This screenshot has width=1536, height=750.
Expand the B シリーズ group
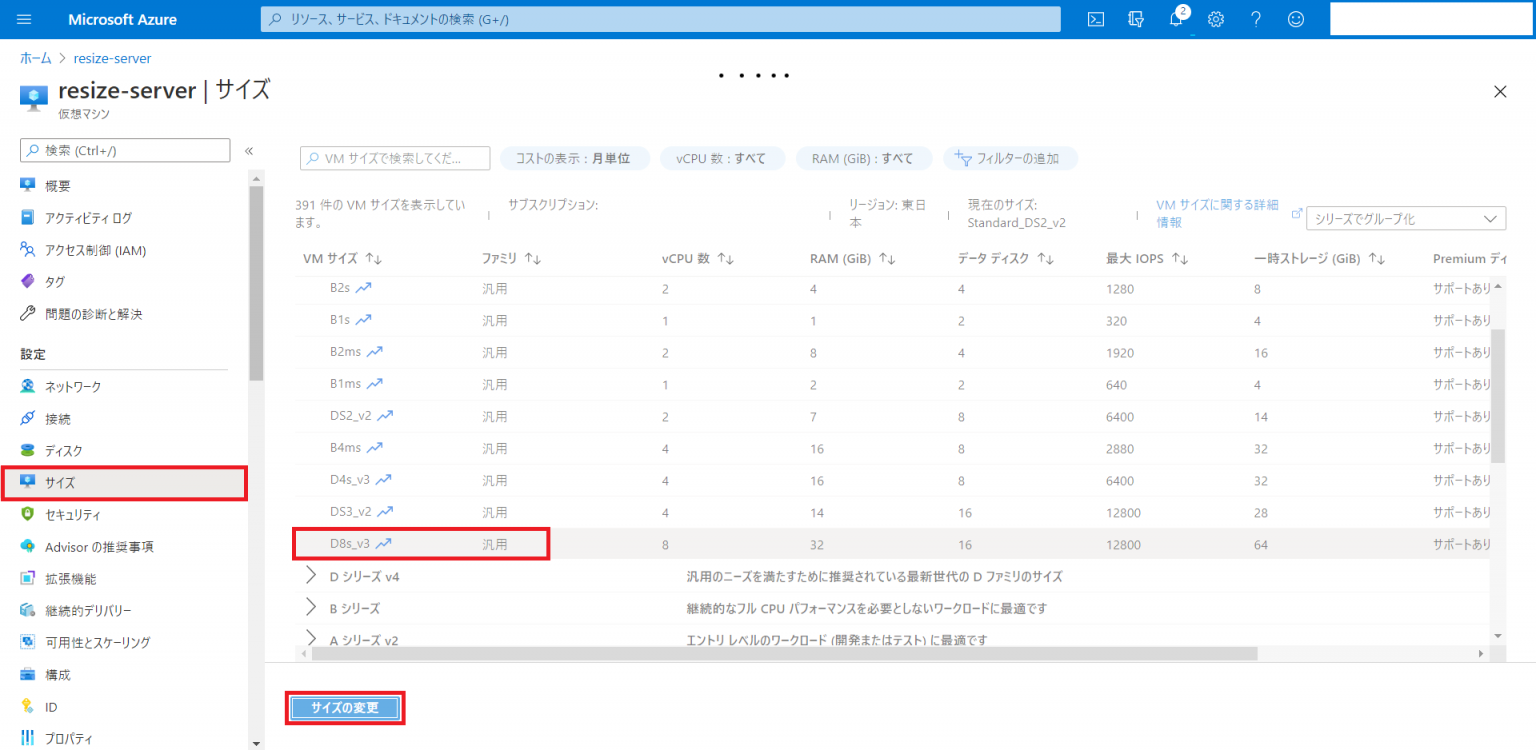point(312,608)
